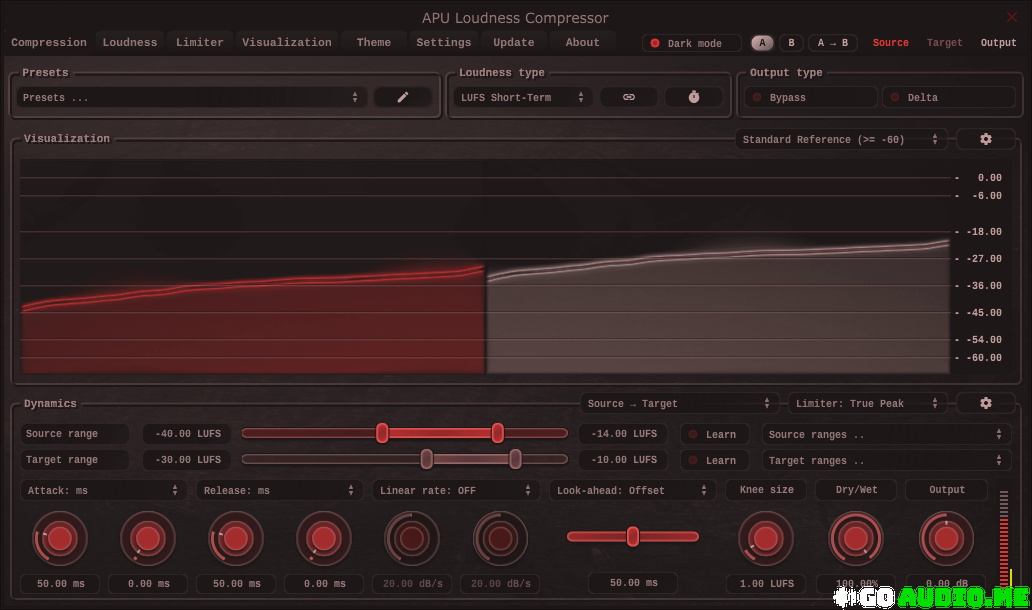Switch to the Compression tab
This screenshot has width=1032, height=610.
tap(49, 42)
